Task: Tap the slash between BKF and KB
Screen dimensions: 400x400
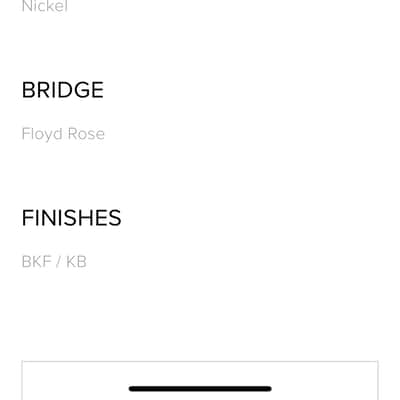Action: (x=58, y=262)
